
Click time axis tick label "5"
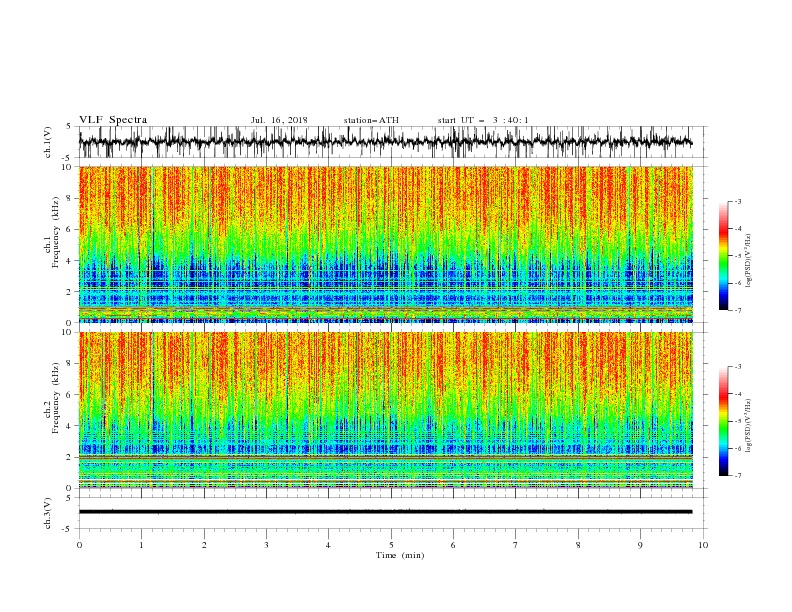pyautogui.click(x=391, y=545)
